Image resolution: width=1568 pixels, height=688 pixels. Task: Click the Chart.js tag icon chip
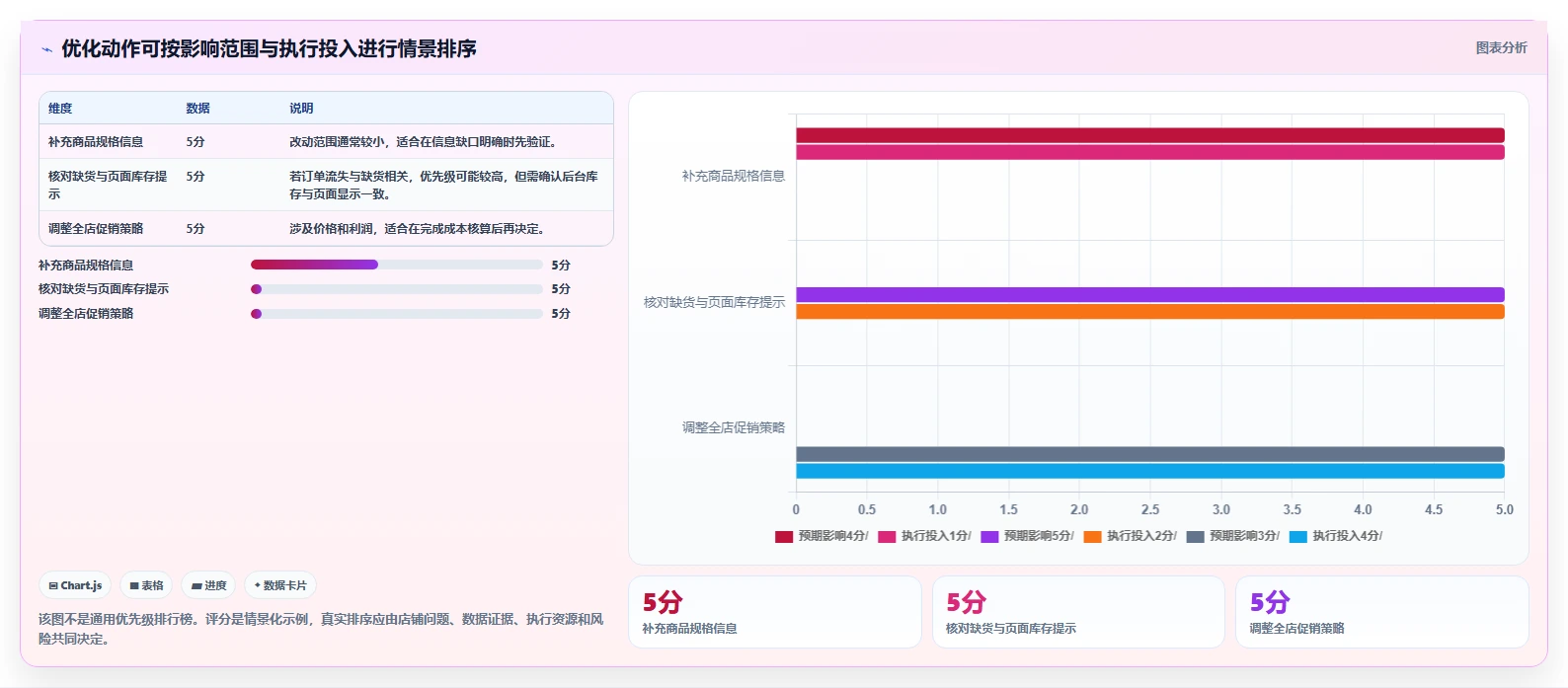click(75, 585)
